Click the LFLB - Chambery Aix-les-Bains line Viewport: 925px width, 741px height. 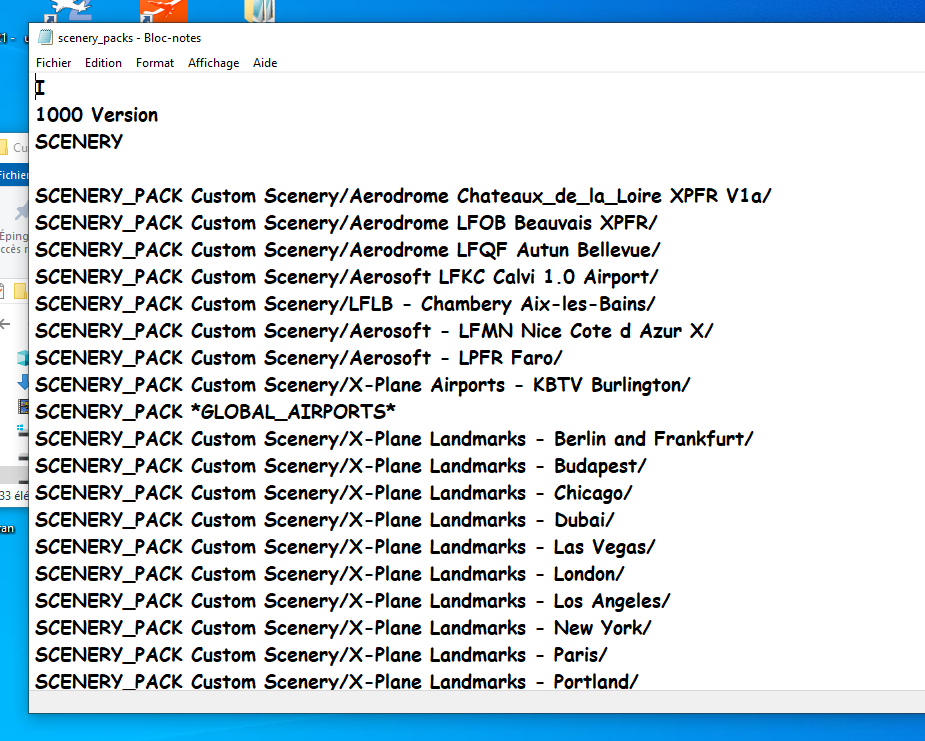tap(345, 304)
